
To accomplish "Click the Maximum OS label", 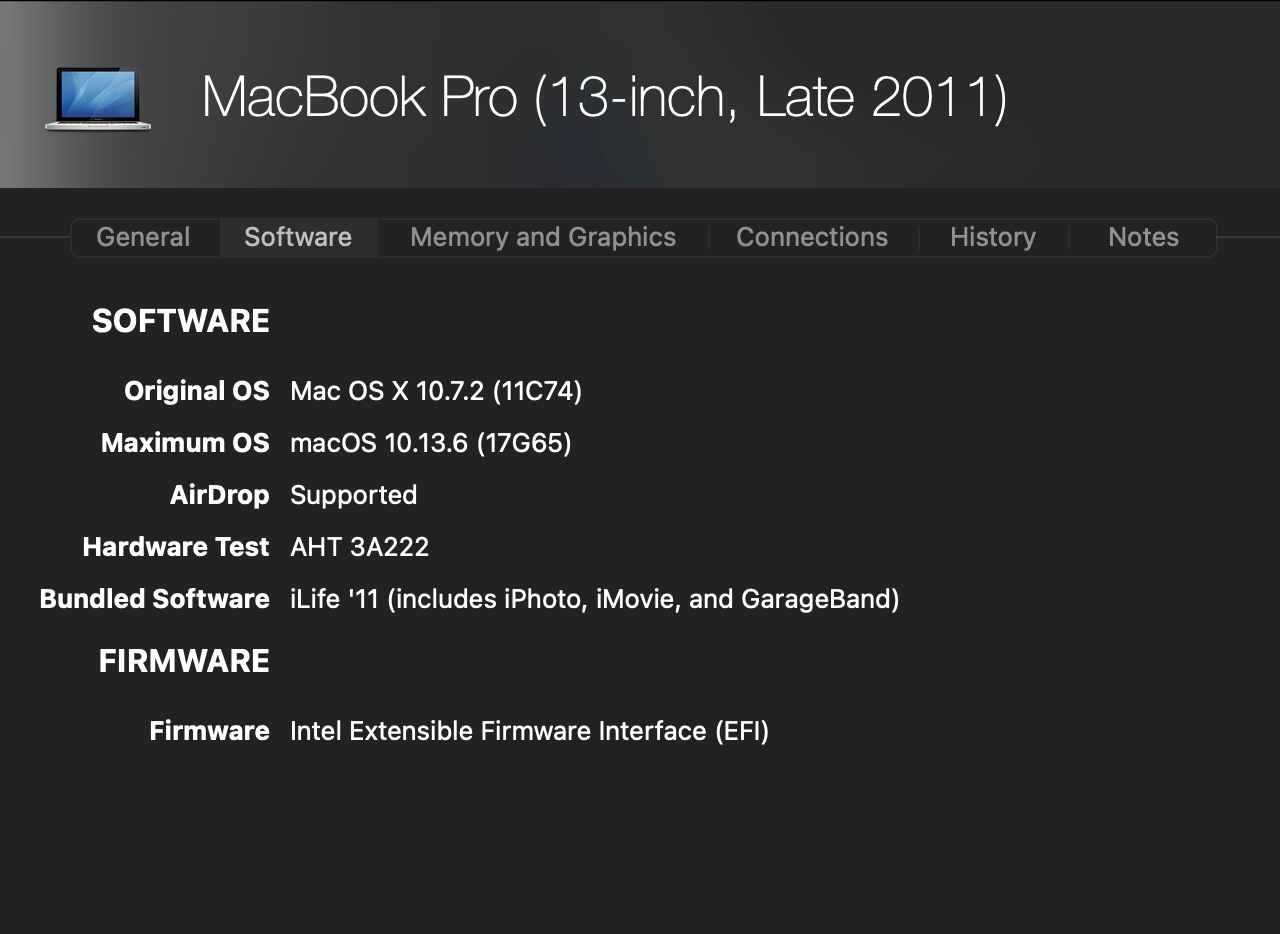I will (x=185, y=443).
